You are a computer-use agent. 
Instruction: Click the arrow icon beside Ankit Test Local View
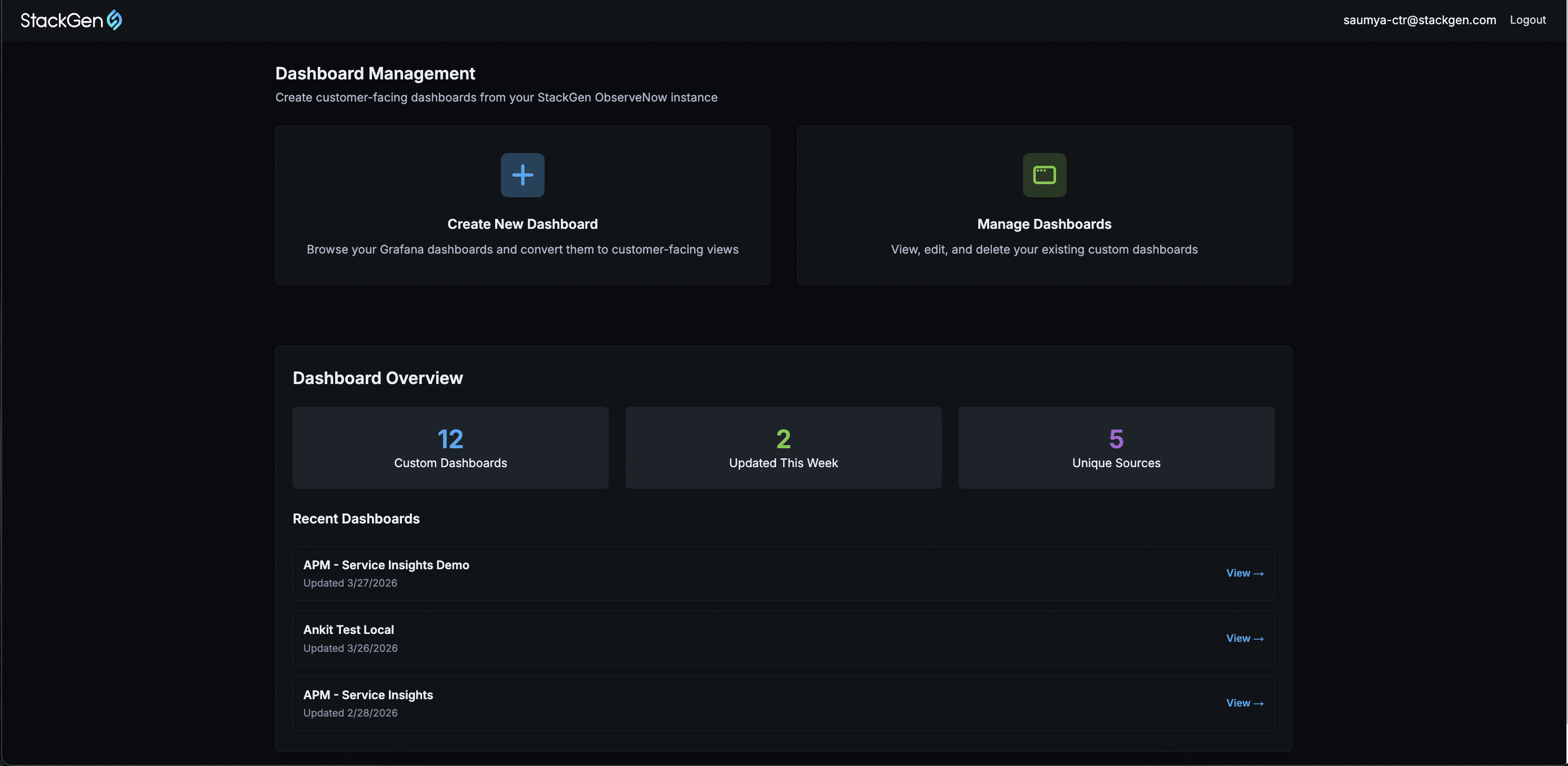[1259, 638]
